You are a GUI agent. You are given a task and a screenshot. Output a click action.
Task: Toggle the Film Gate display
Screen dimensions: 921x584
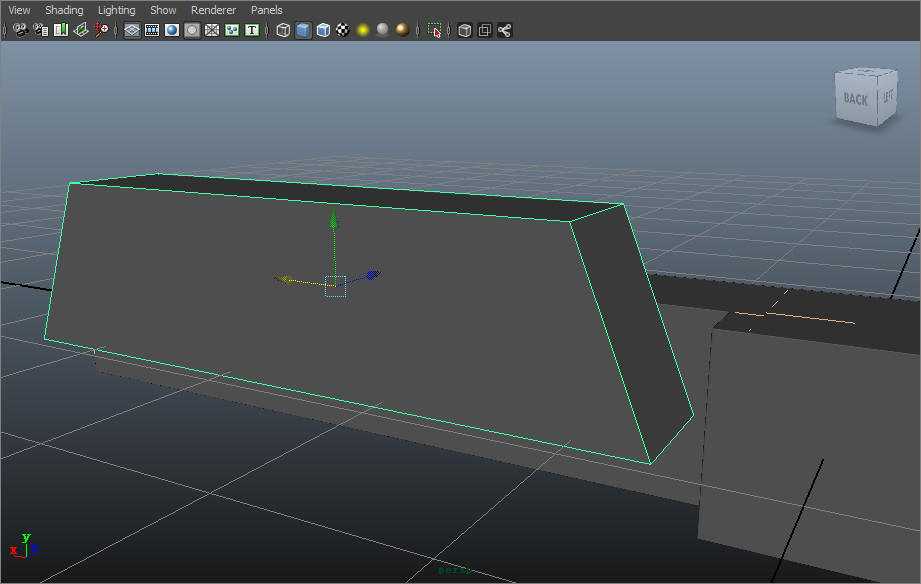coord(152,30)
